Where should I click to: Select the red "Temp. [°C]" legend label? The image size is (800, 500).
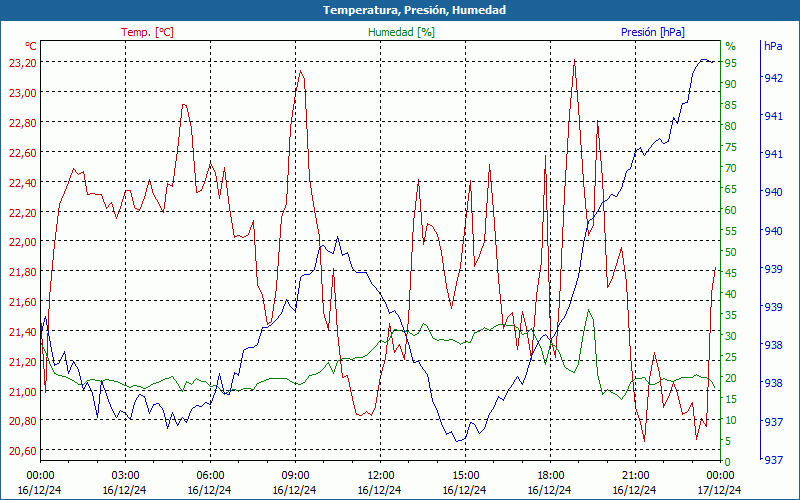(147, 32)
